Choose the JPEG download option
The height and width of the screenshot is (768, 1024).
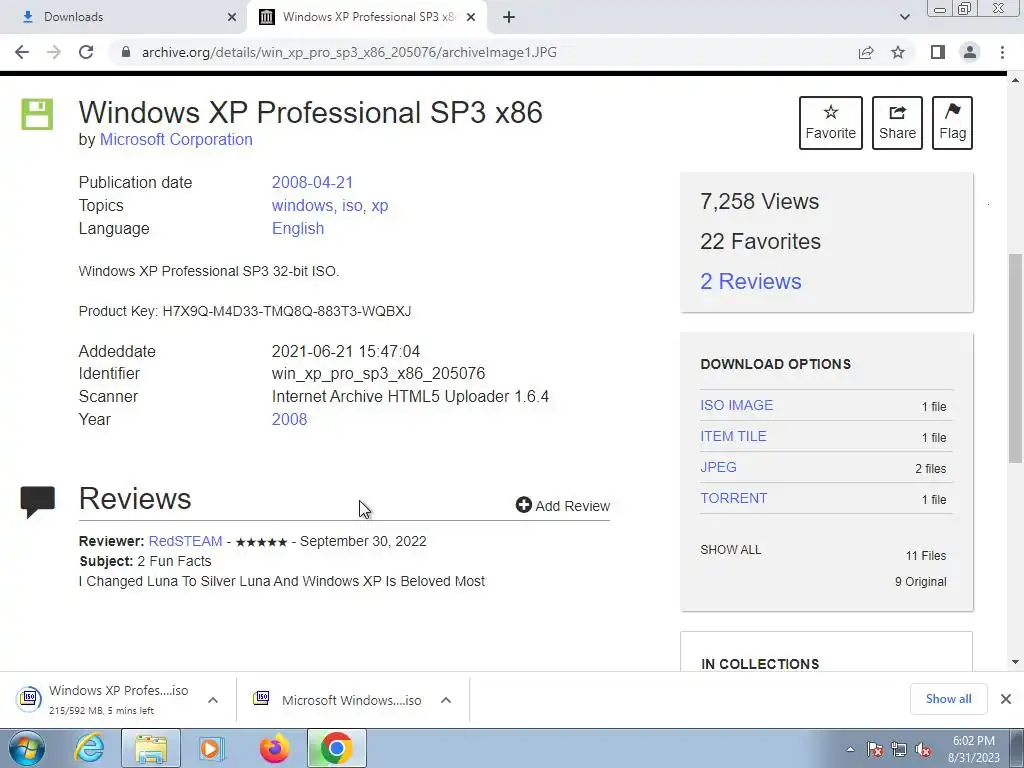click(x=718, y=467)
